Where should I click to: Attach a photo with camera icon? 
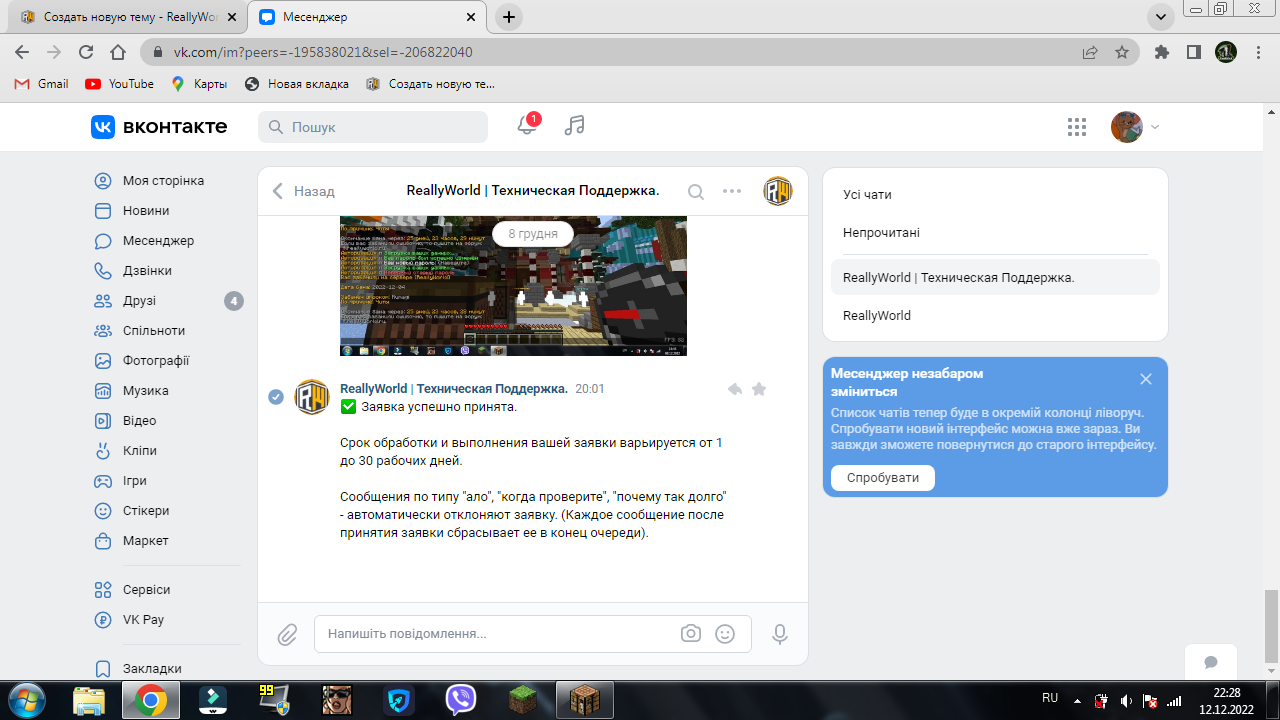point(690,633)
